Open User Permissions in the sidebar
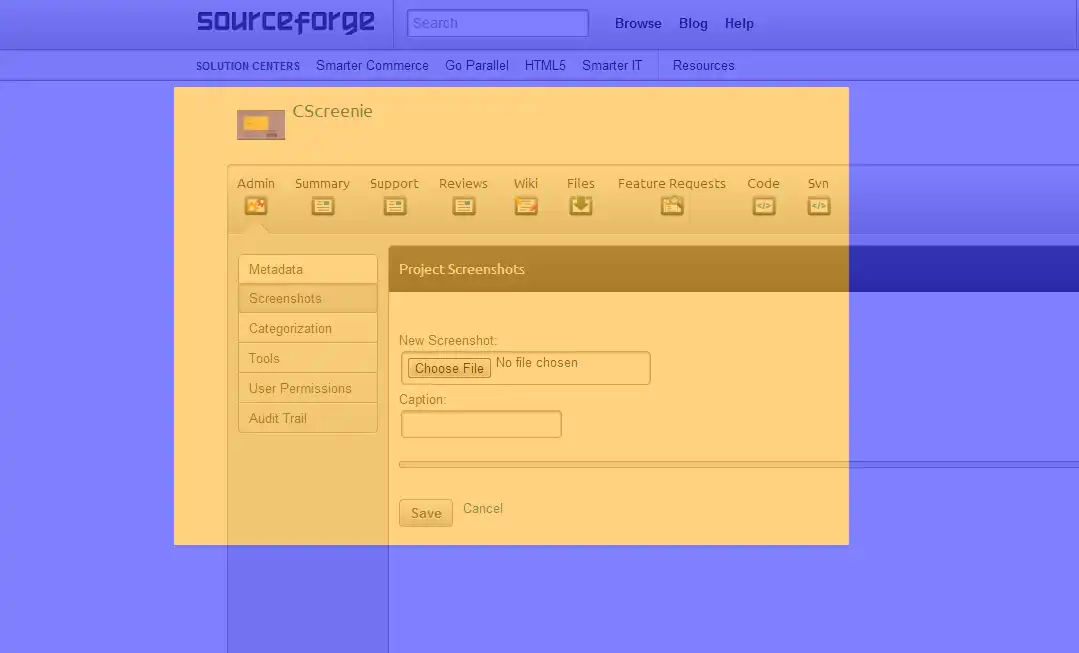This screenshot has height=653, width=1079. [308, 388]
